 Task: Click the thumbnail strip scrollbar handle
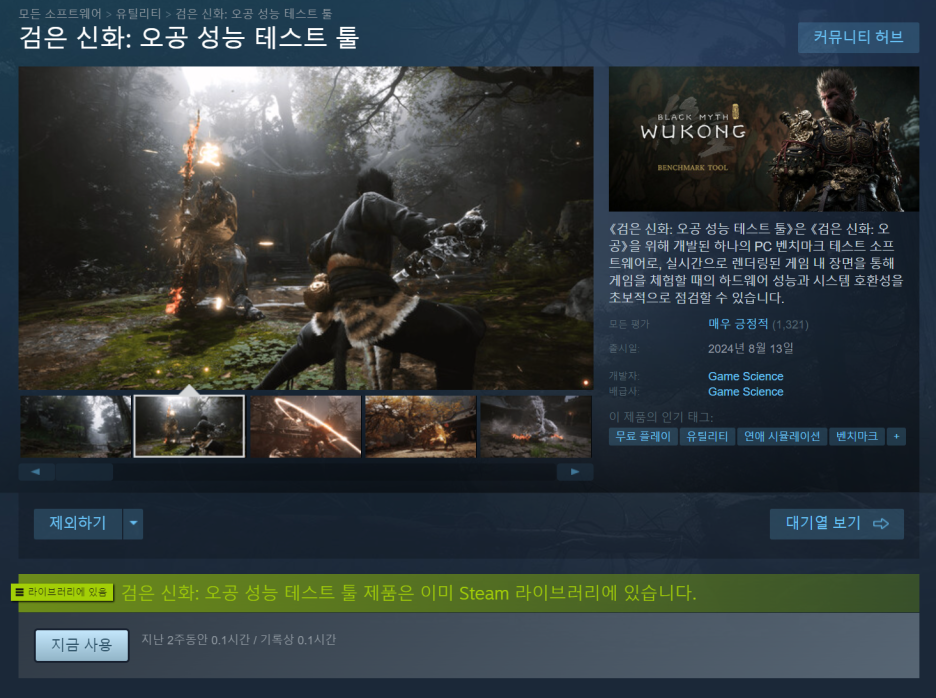(84, 472)
